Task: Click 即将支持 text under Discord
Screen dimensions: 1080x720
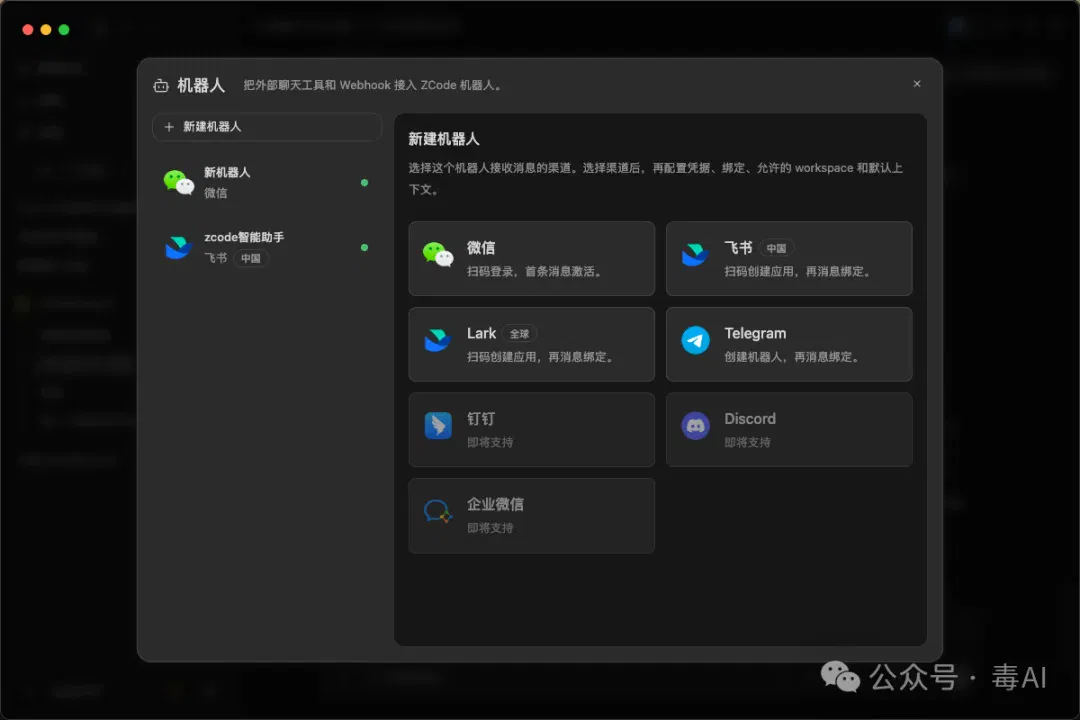Action: pos(747,442)
